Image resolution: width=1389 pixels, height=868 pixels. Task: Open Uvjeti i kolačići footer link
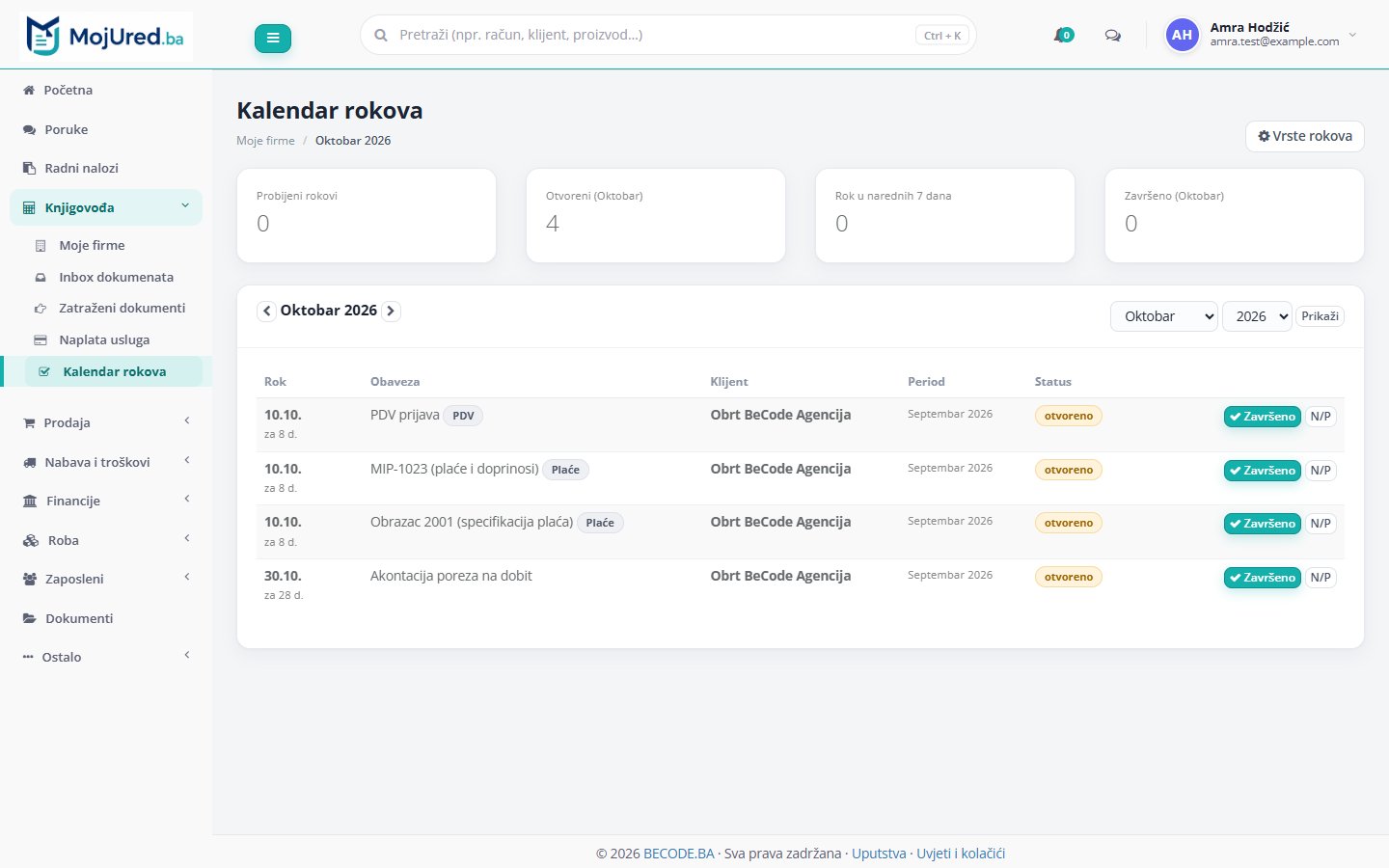961,854
